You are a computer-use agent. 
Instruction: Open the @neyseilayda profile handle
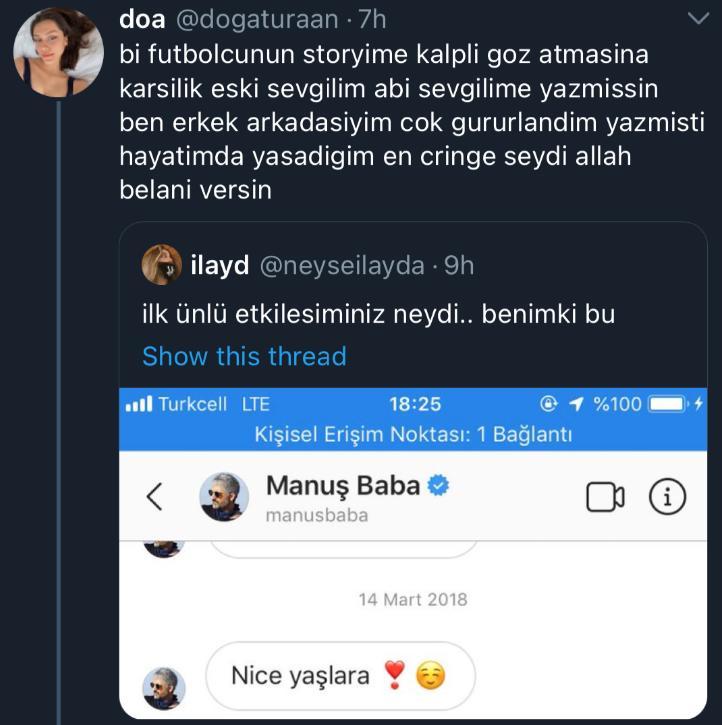tap(341, 266)
